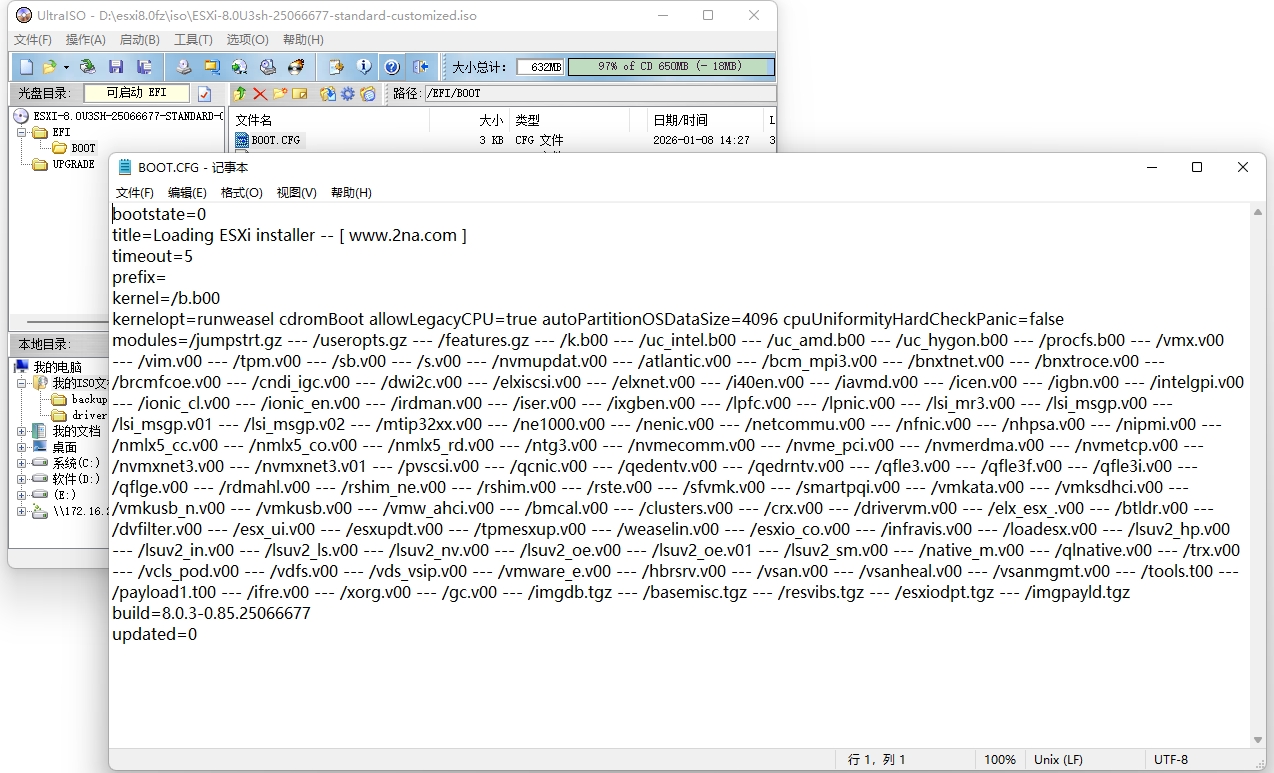Open image properties with the gear icon
The width and height of the screenshot is (1274, 773).
(x=347, y=92)
